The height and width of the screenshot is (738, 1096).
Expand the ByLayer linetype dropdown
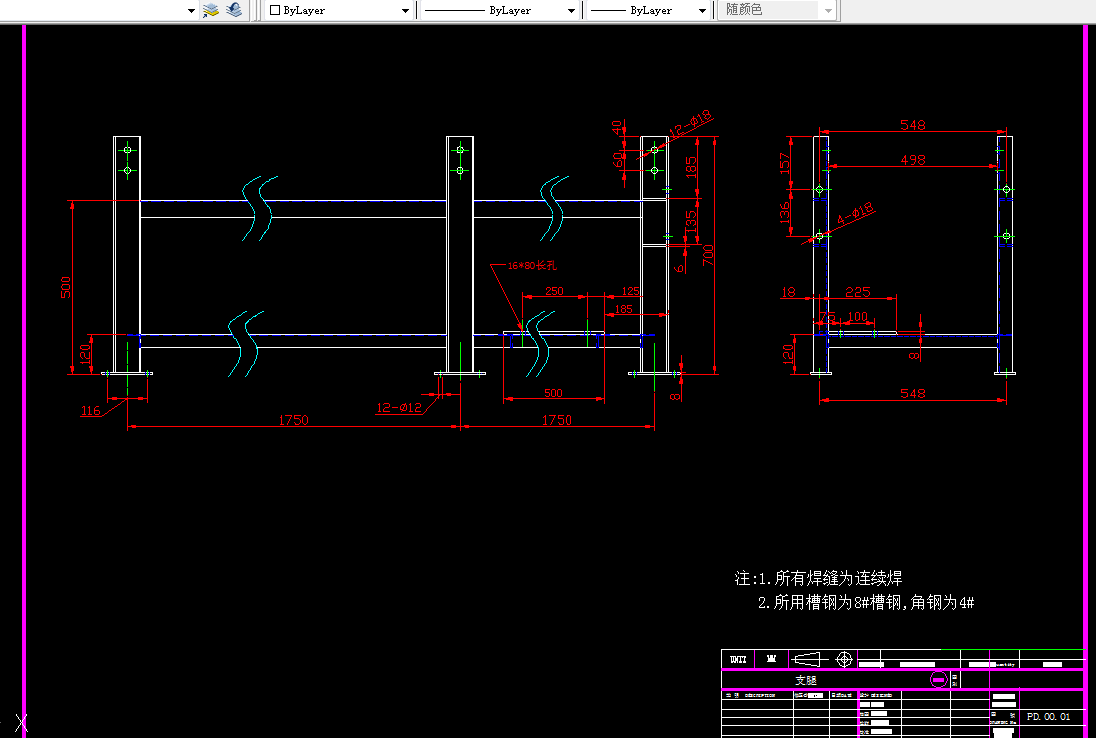570,10
